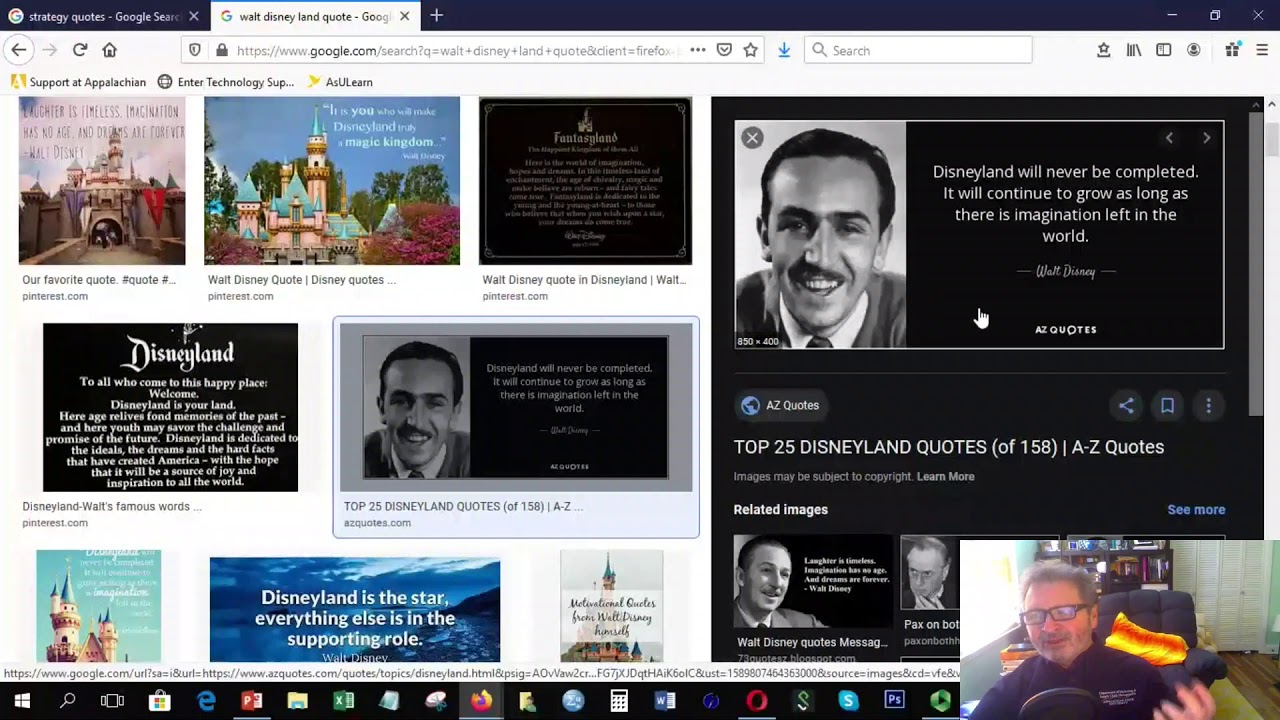The width and height of the screenshot is (1280, 720).
Task: Open the Firefox hamburger menu
Action: 1262,50
